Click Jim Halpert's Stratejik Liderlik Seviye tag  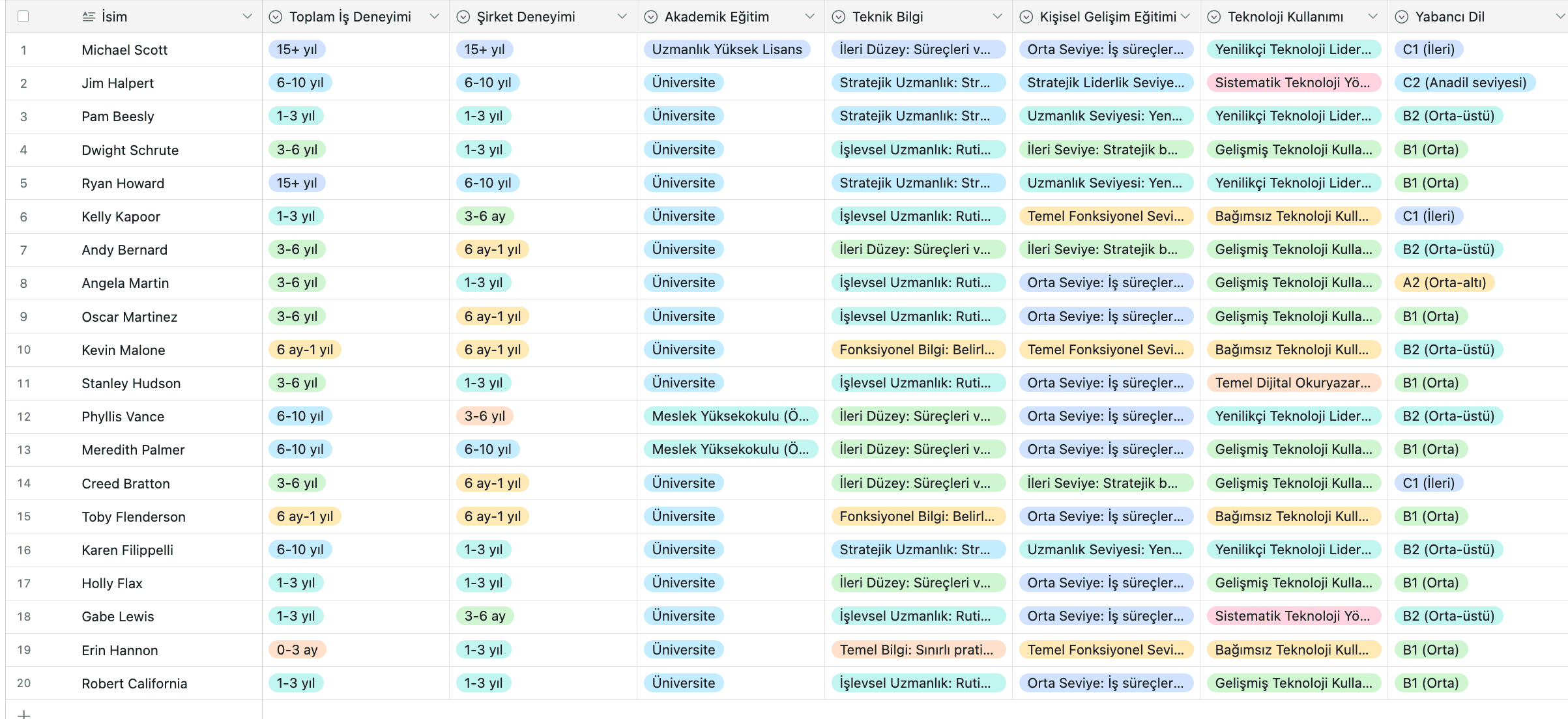pyautogui.click(x=1106, y=83)
